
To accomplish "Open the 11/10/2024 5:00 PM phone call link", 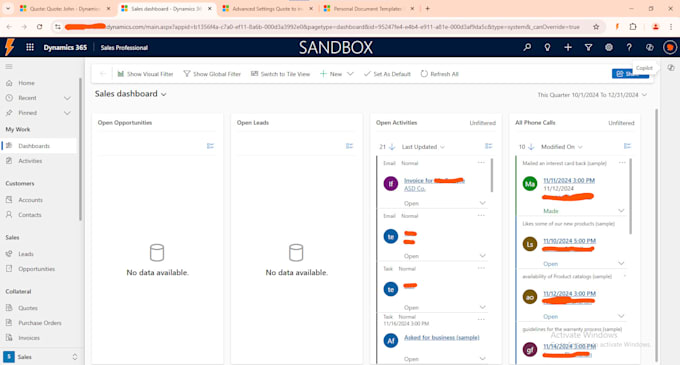I will pos(569,241).
